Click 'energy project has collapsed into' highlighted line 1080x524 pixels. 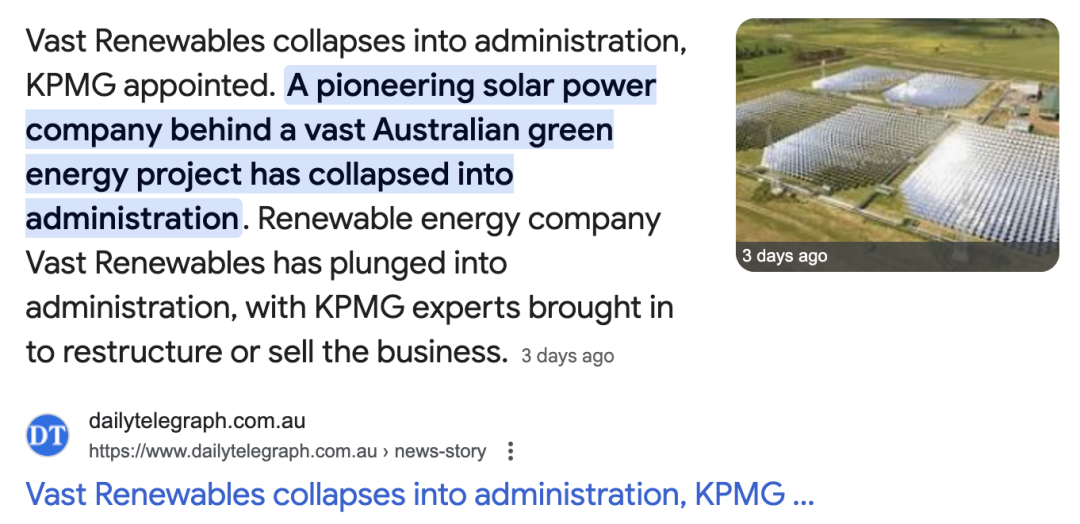click(x=269, y=174)
